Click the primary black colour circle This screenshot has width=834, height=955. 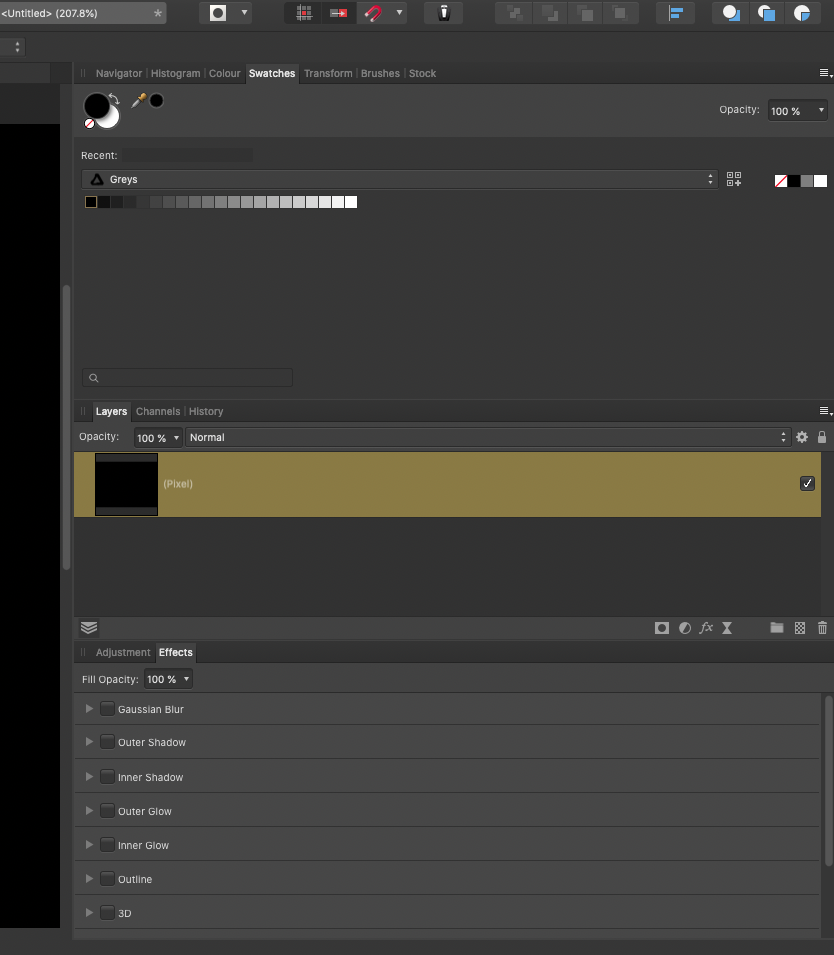[x=97, y=105]
